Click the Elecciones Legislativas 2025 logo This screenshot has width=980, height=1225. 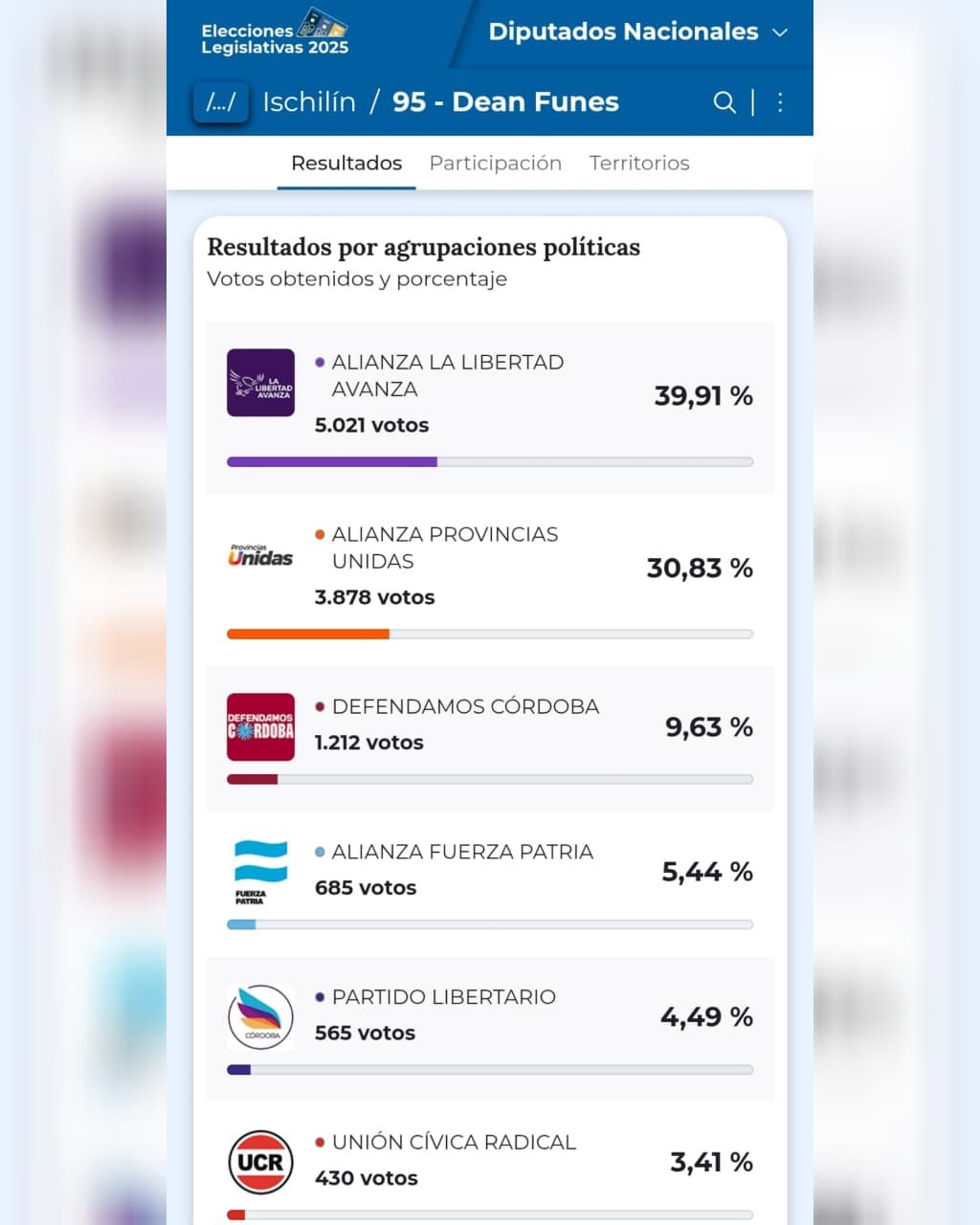point(275,33)
